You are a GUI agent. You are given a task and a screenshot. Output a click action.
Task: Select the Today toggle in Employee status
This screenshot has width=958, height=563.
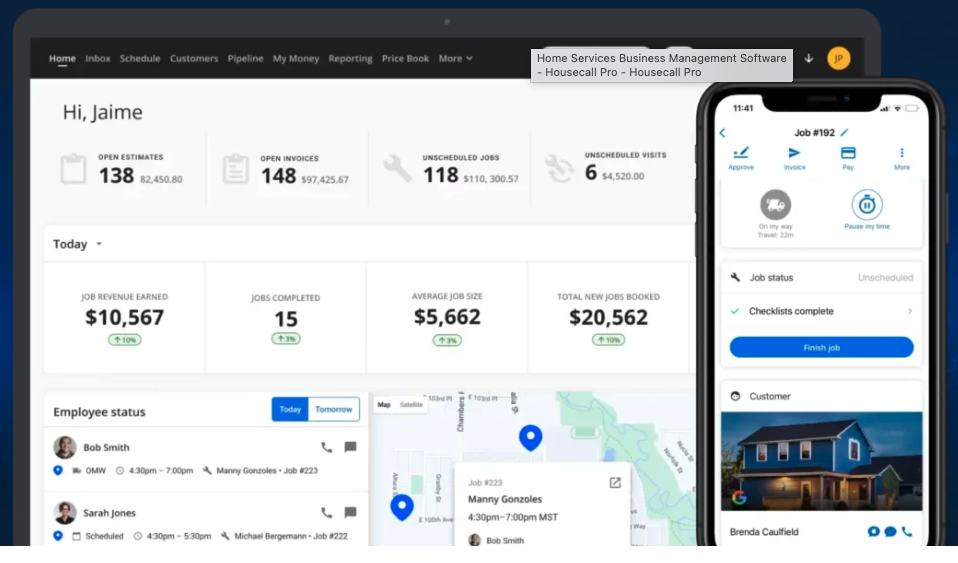tap(290, 410)
